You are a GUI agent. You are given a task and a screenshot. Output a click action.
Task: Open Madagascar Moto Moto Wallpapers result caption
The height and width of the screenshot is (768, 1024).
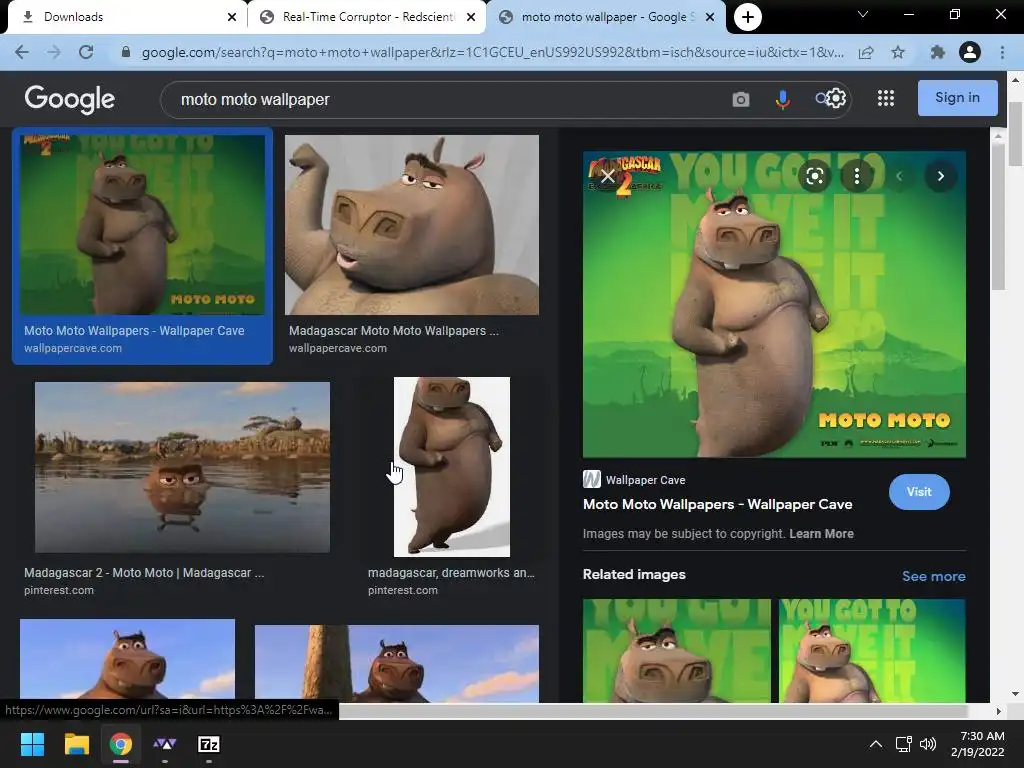tap(393, 331)
